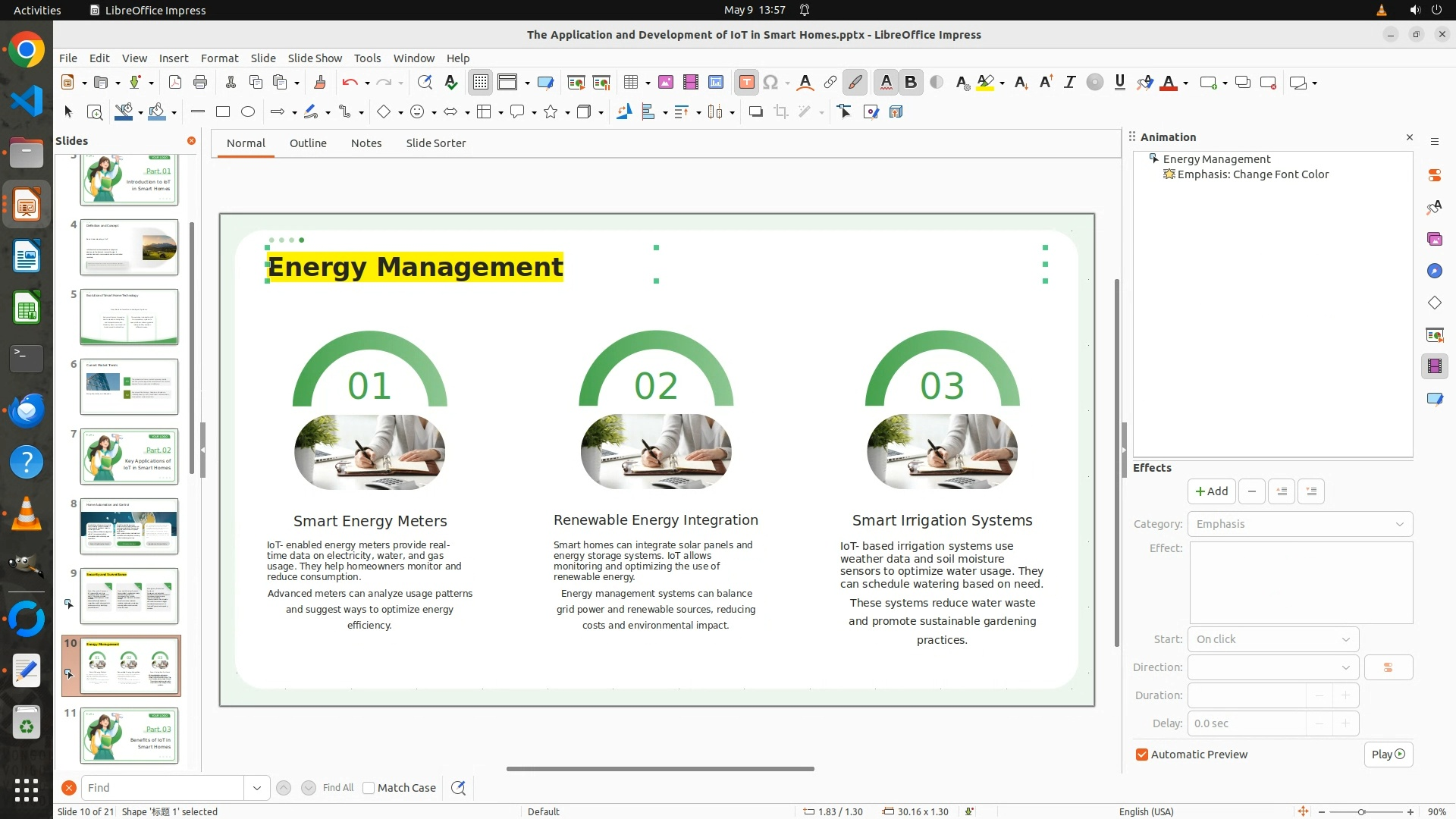Click the Insert Table toolbar icon
The height and width of the screenshot is (819, 1456).
click(630, 83)
